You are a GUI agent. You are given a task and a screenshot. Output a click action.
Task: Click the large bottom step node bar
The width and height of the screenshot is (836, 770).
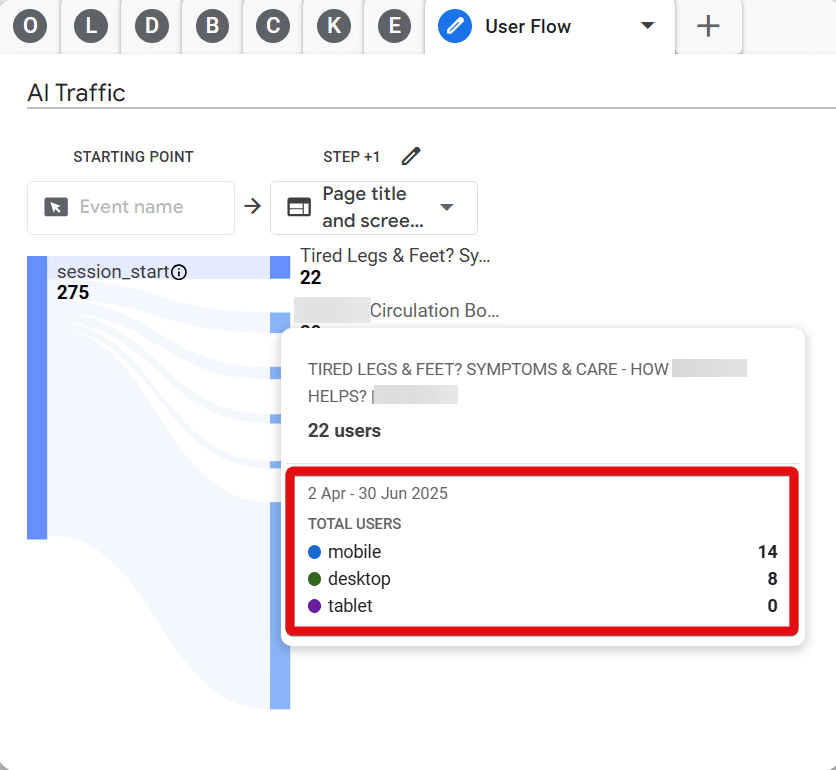tap(280, 606)
